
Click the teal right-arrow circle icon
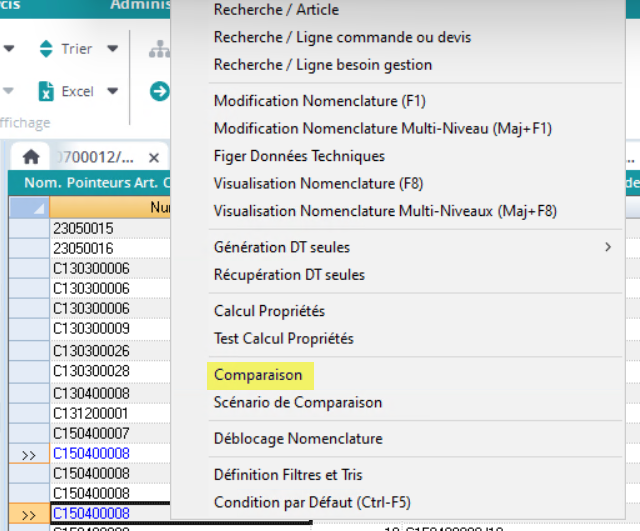(x=160, y=91)
